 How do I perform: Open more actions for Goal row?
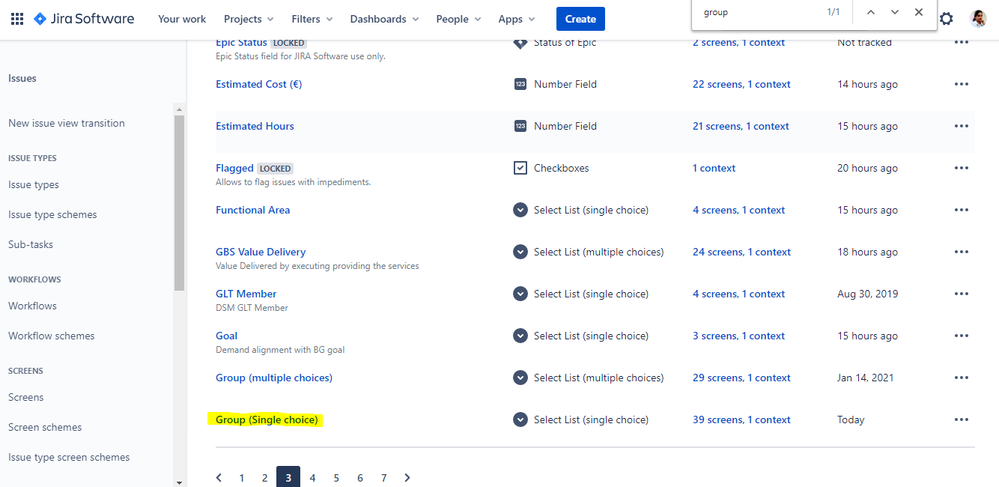tap(961, 336)
